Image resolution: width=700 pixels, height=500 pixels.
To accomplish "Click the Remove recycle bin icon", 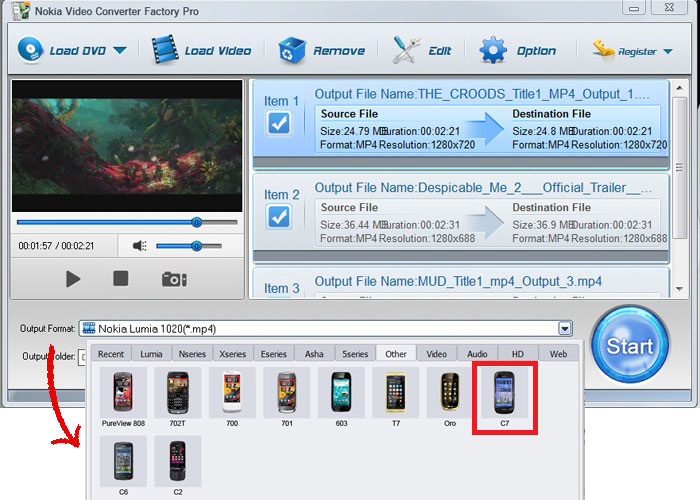I will [x=292, y=50].
